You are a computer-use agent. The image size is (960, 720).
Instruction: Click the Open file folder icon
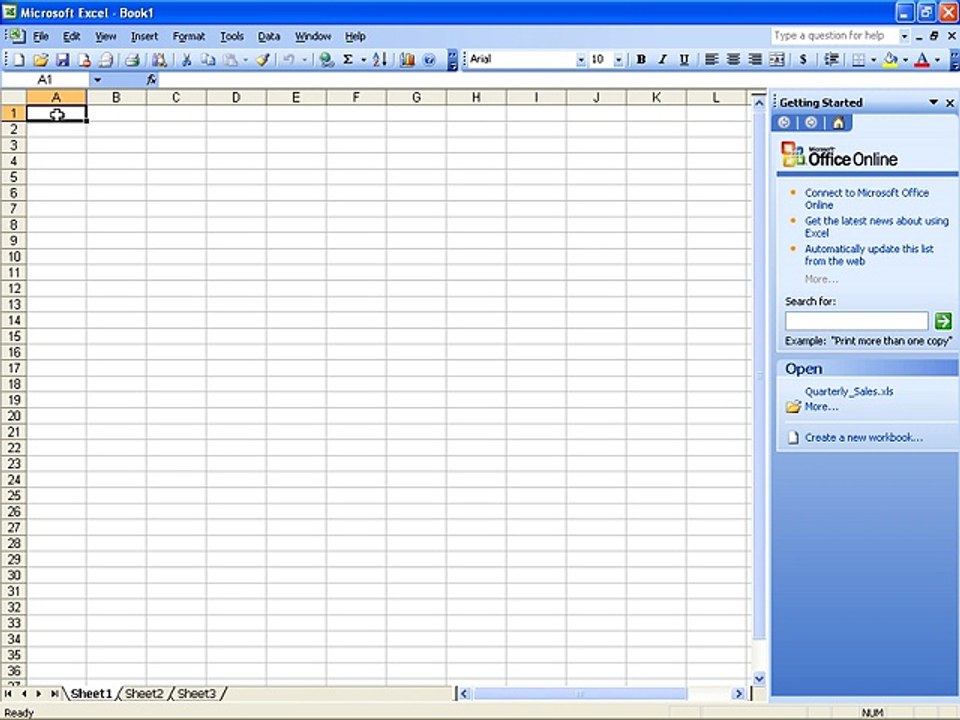tap(40, 59)
